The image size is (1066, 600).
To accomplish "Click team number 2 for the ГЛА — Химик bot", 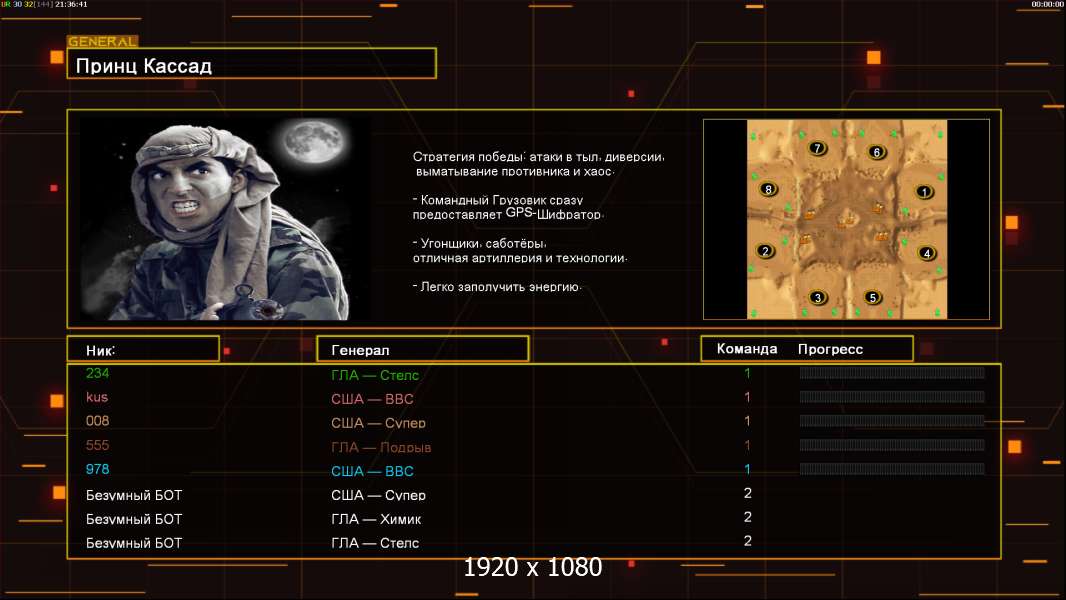I will tap(748, 517).
